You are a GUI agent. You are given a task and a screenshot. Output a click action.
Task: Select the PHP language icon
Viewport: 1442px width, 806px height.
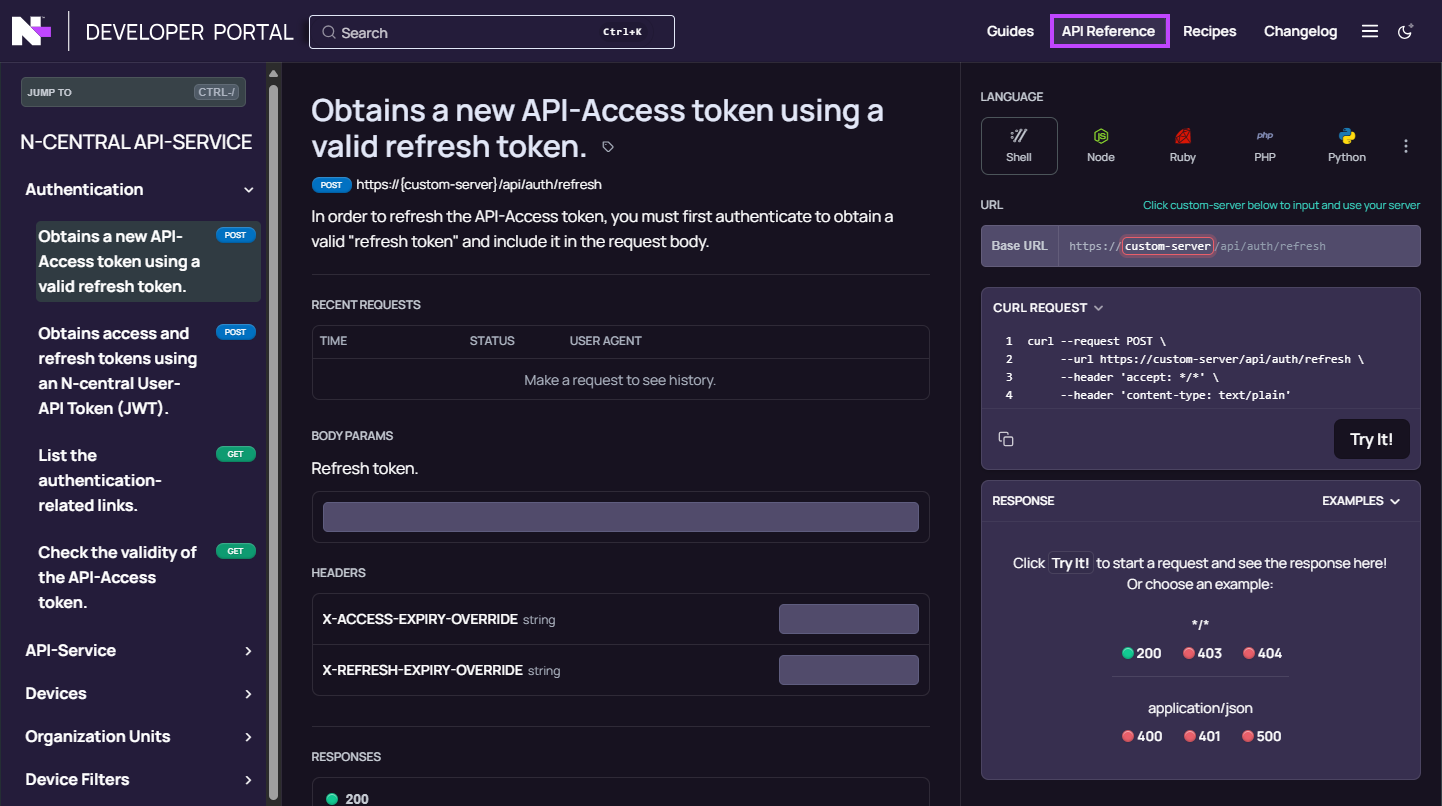click(1265, 146)
